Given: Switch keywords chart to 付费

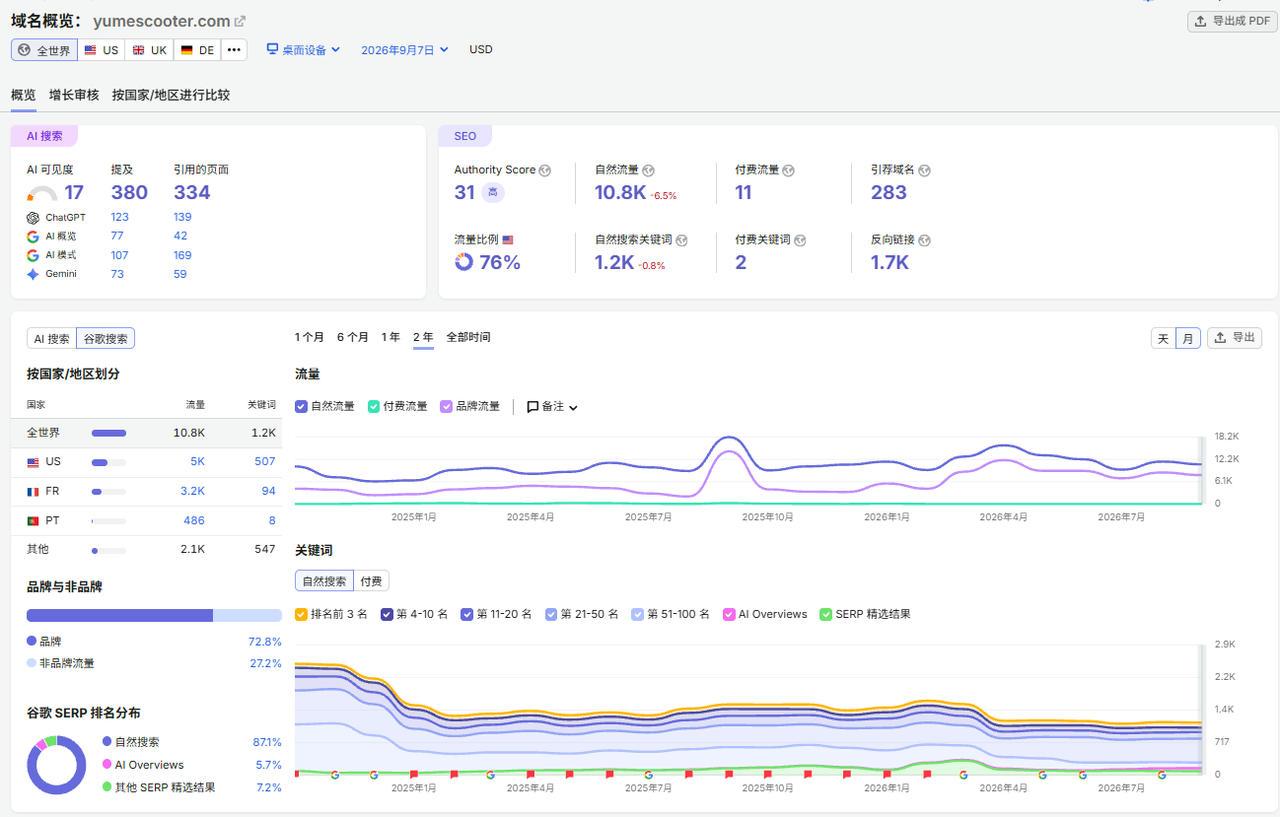Looking at the screenshot, I should 371,581.
